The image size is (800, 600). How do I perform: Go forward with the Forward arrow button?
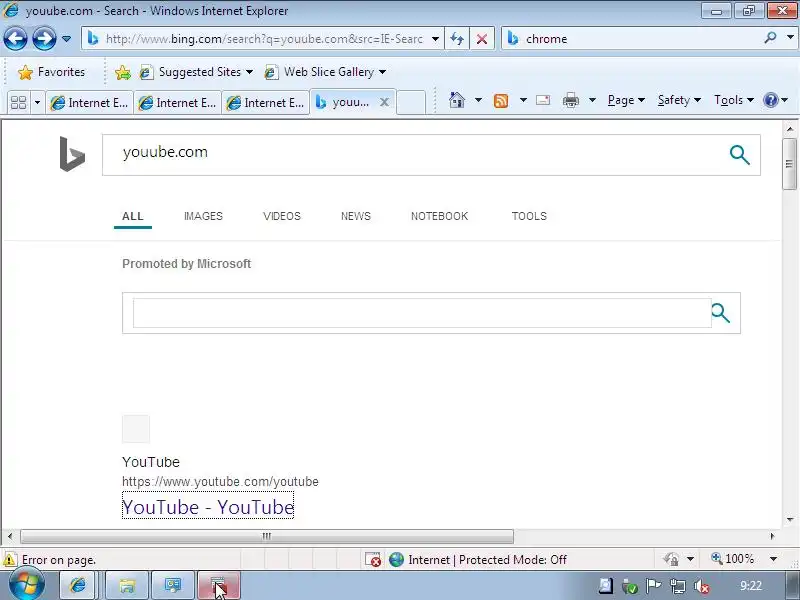click(x=44, y=39)
